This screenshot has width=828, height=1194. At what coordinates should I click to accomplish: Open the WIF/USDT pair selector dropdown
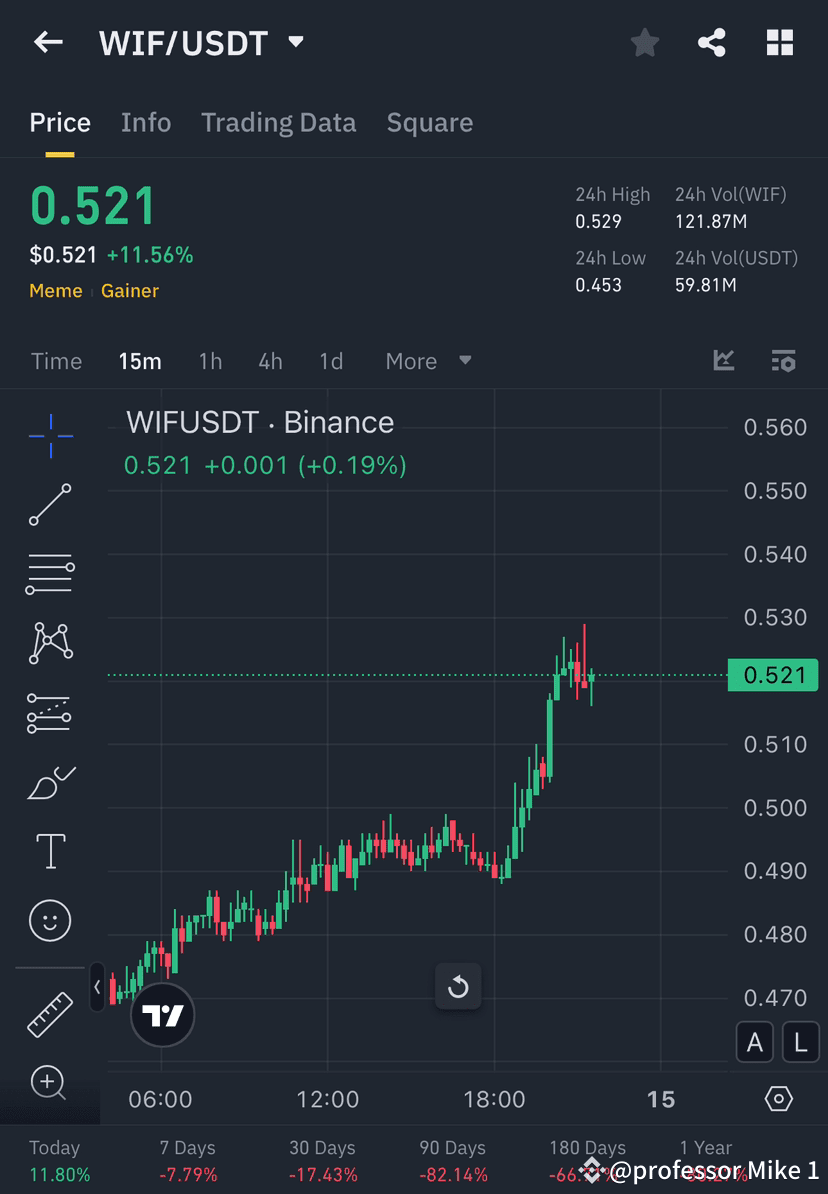pos(295,42)
